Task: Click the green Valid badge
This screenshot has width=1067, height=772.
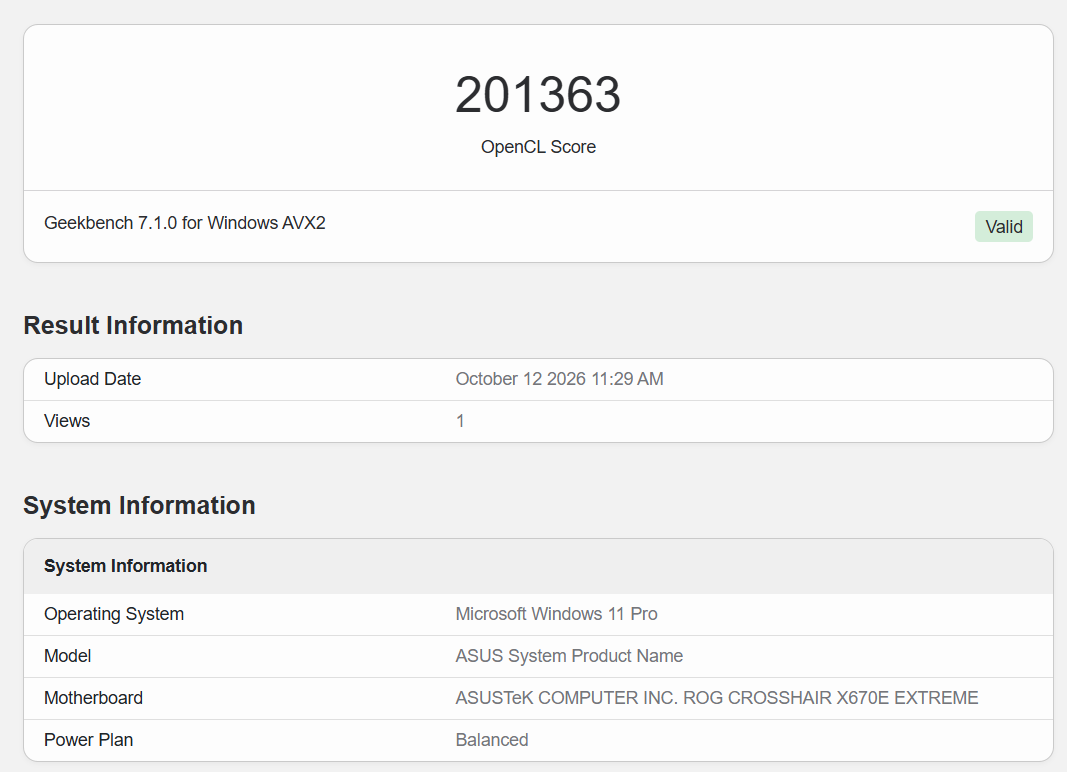Action: click(x=1004, y=227)
